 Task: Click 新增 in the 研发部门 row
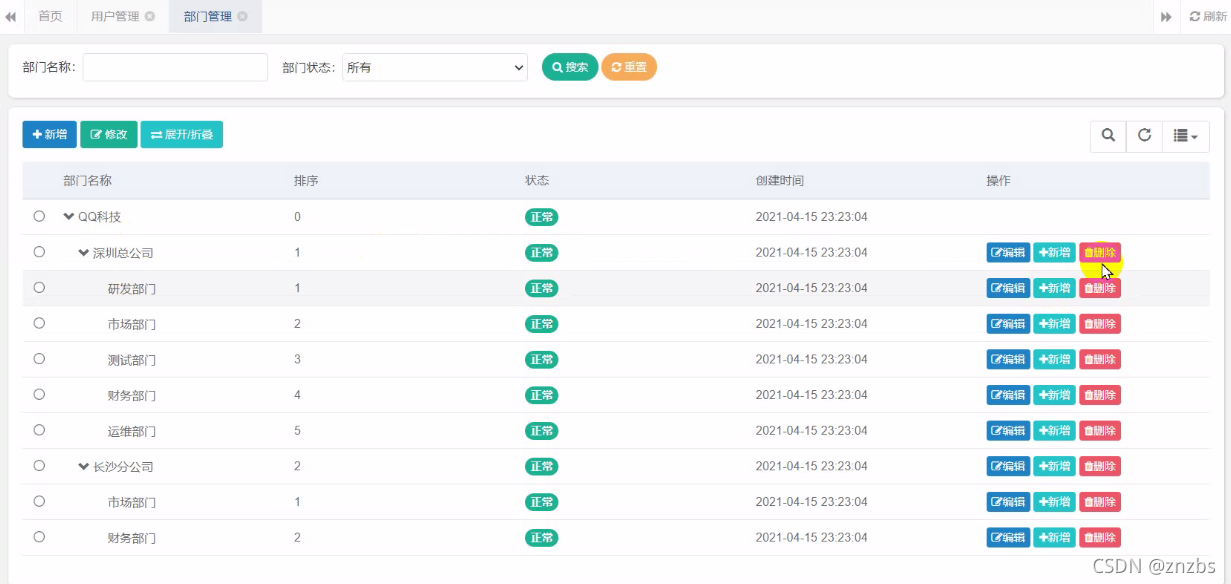(1054, 288)
